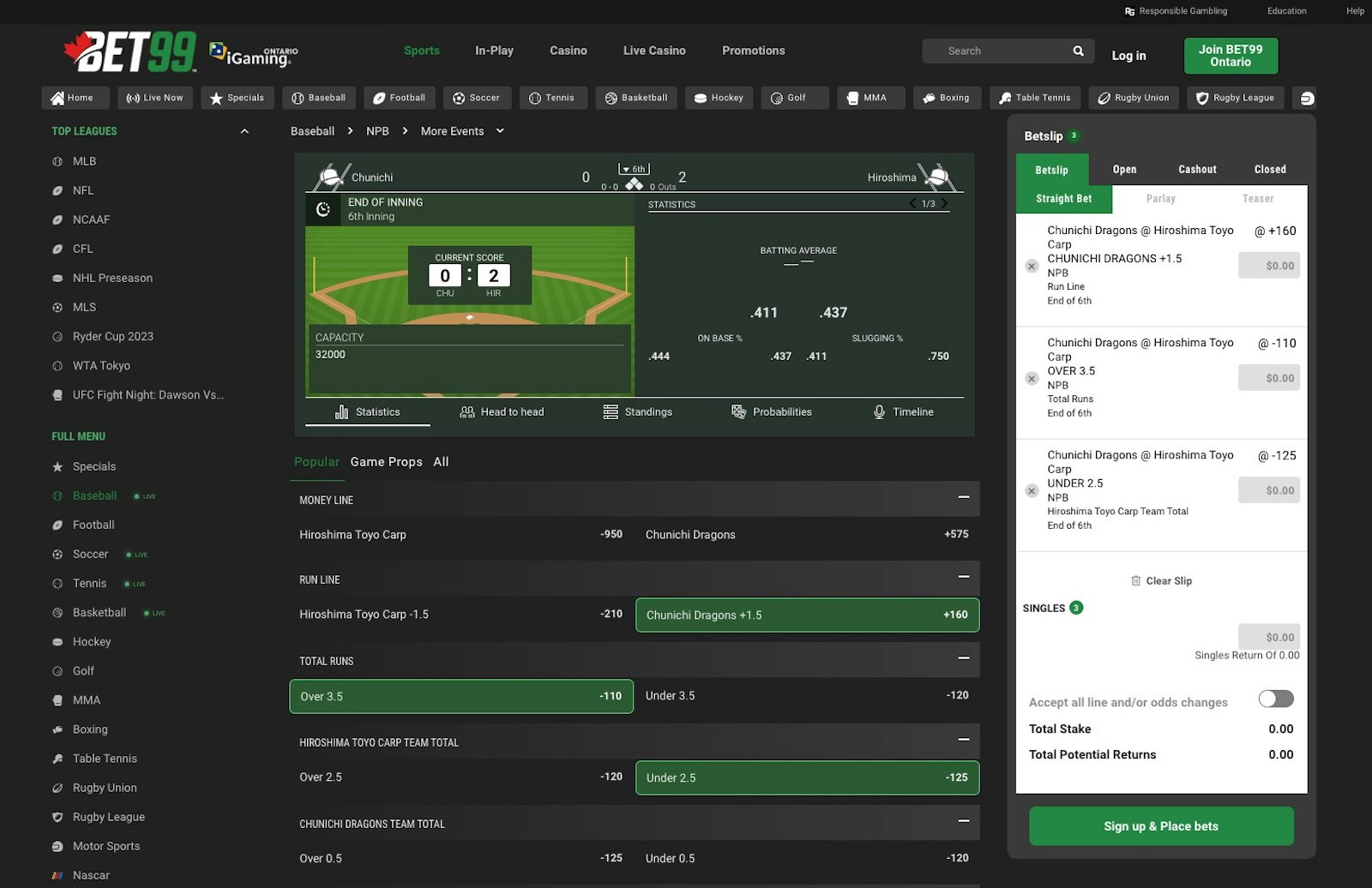Select Under 3.5 at -120 odds
The width and height of the screenshot is (1372, 888).
click(x=806, y=696)
